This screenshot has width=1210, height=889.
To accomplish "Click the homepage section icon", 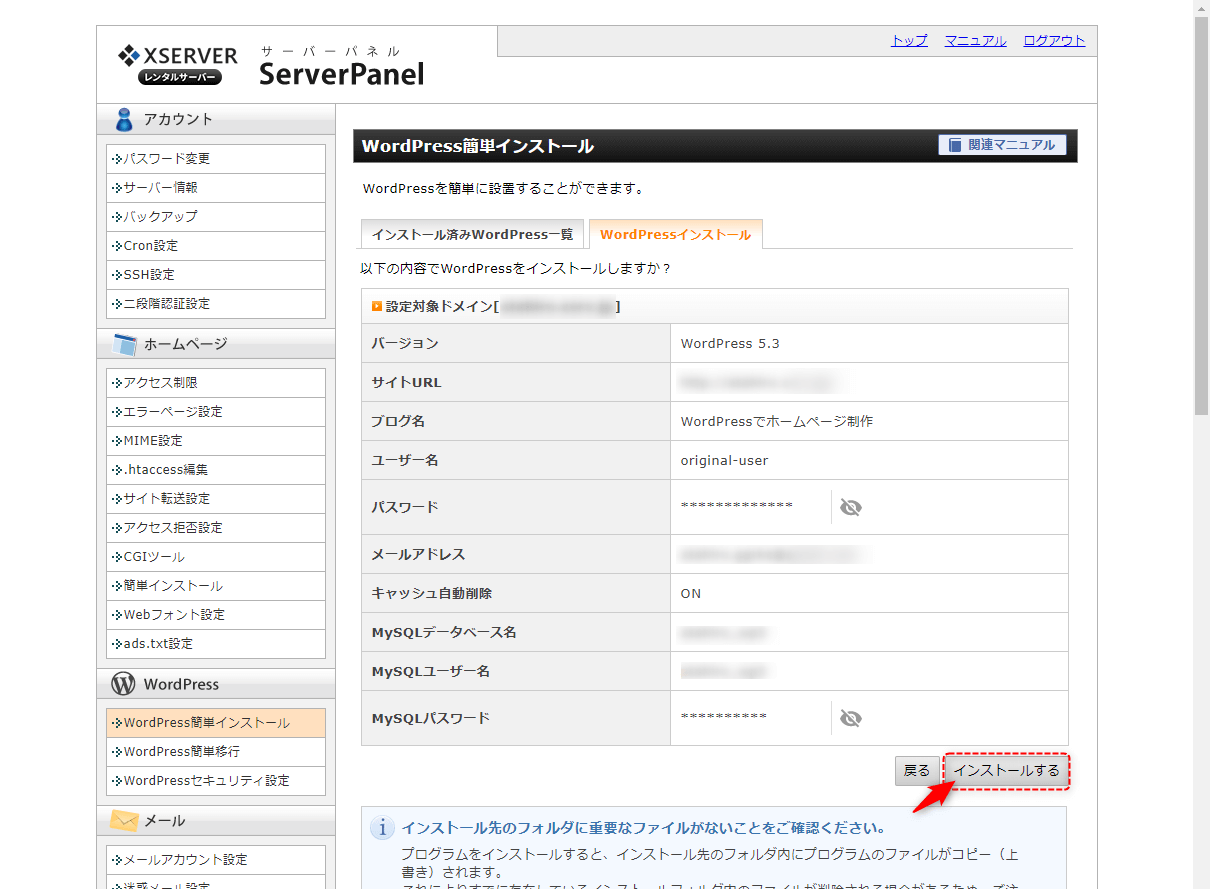I will click(x=124, y=344).
